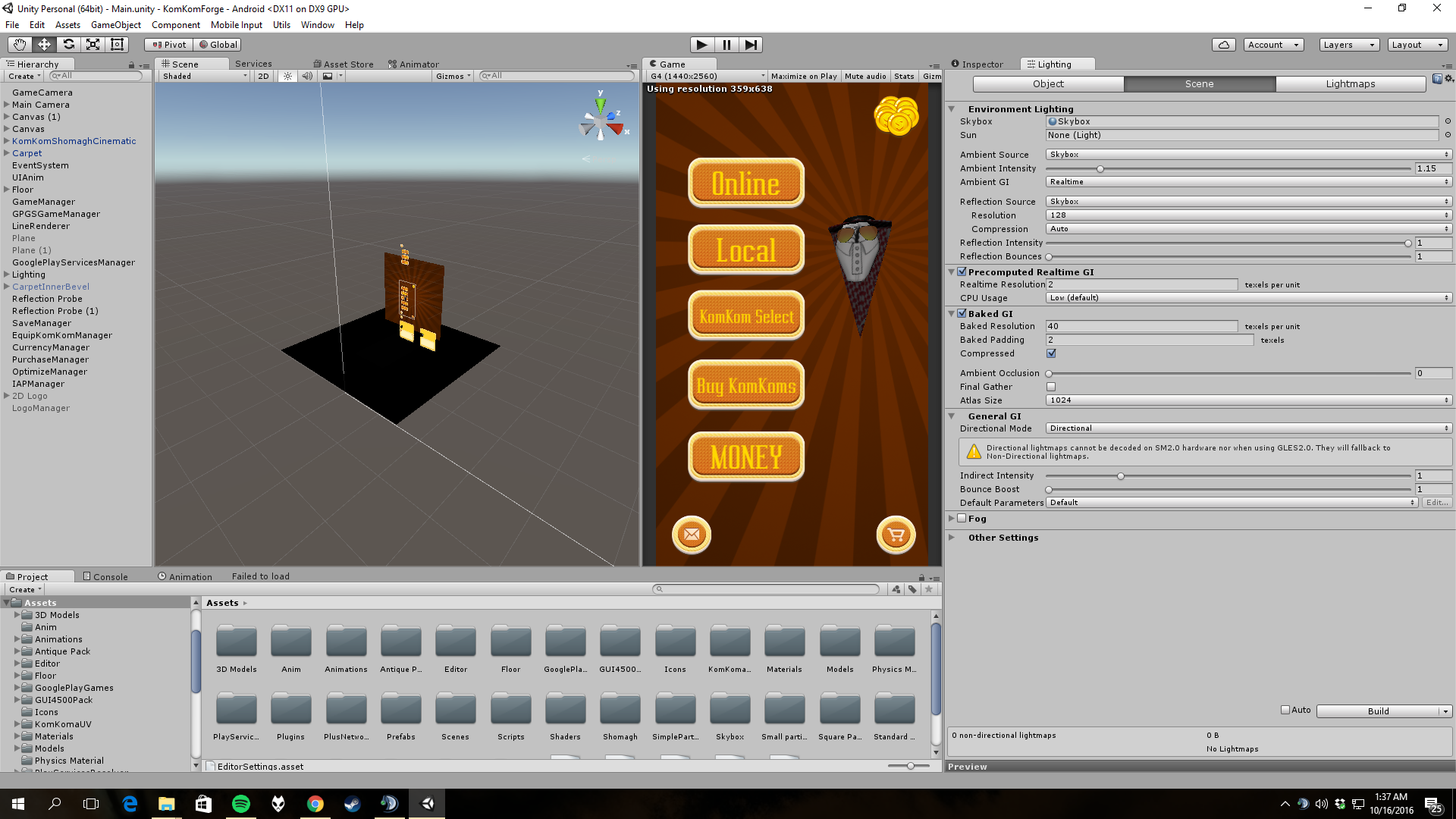This screenshot has height=819, width=1456.
Task: Select the Rotate tool
Action: point(68,45)
